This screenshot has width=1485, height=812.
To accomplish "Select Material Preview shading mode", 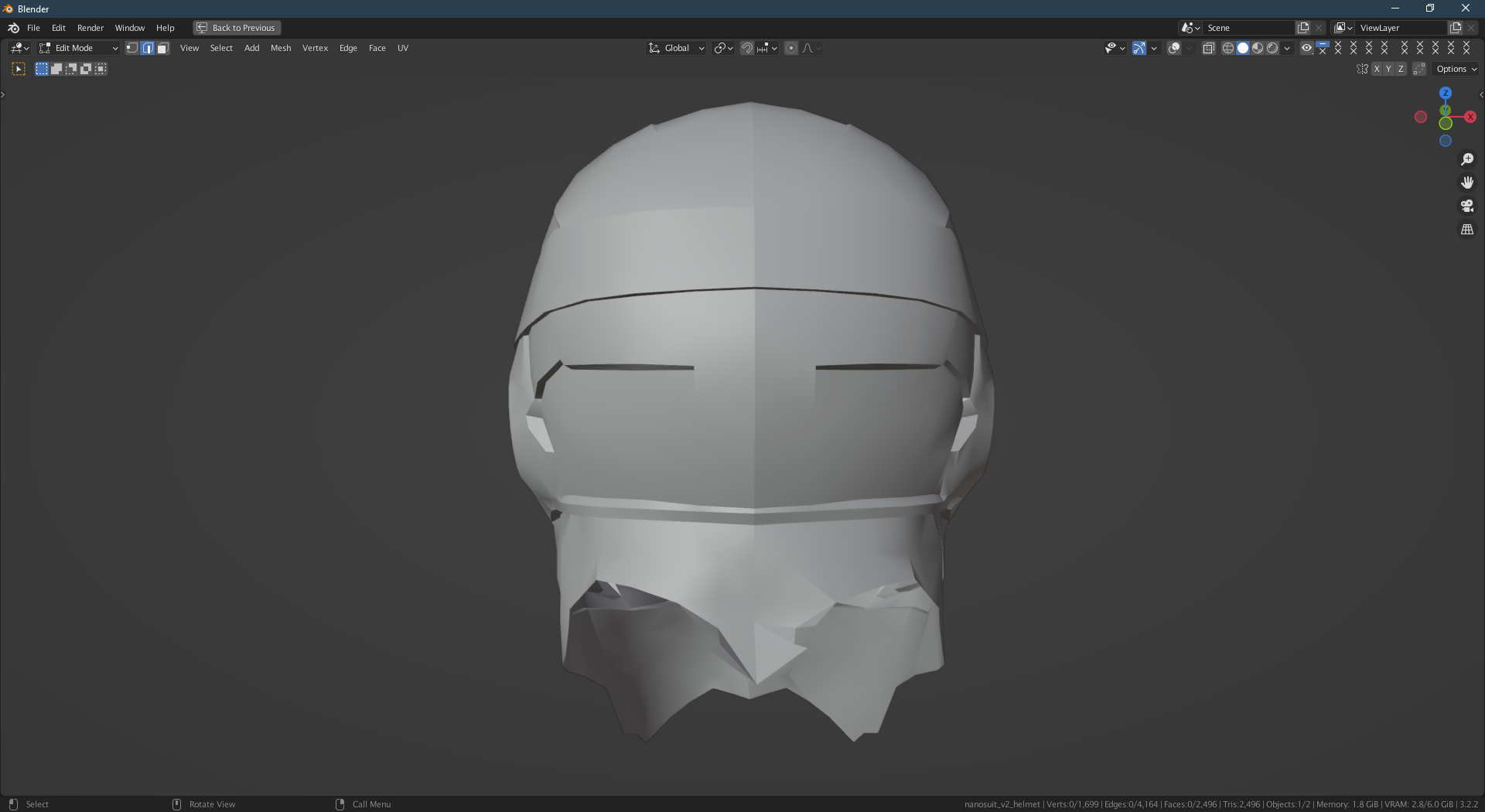I will click(1257, 48).
